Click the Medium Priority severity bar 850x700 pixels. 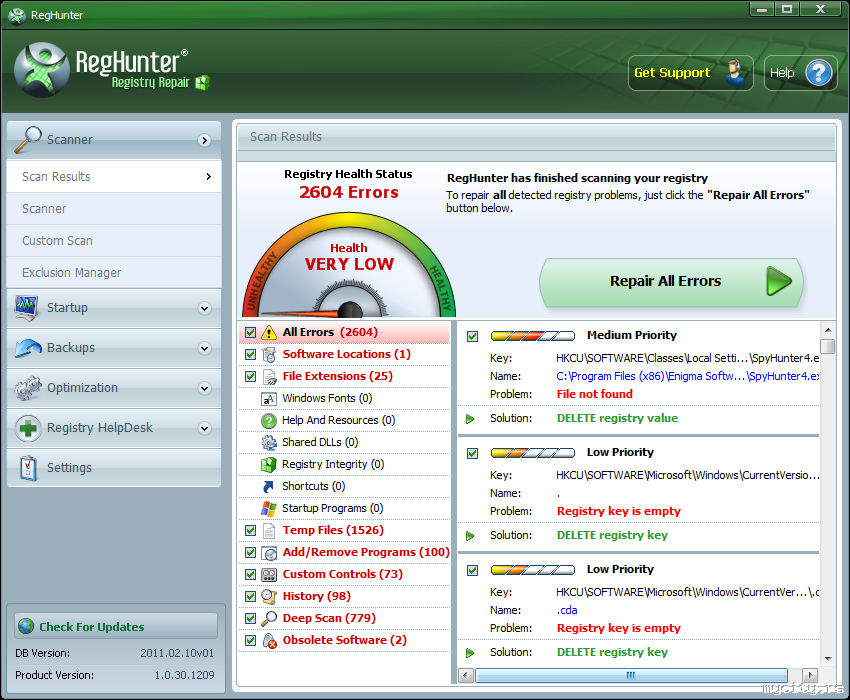pos(533,336)
